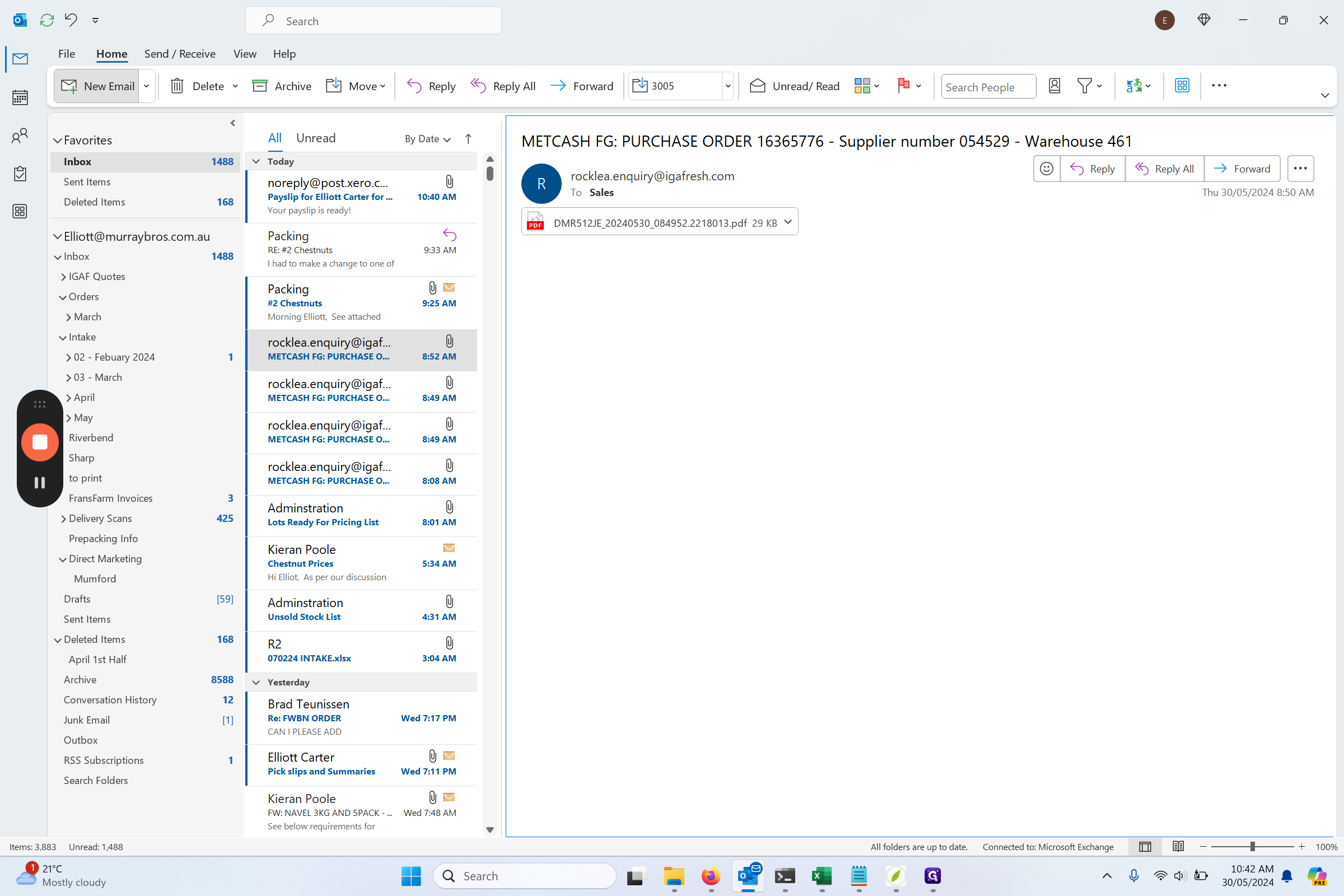Open the View tab
Viewport: 1344px width, 896px height.
[245, 54]
